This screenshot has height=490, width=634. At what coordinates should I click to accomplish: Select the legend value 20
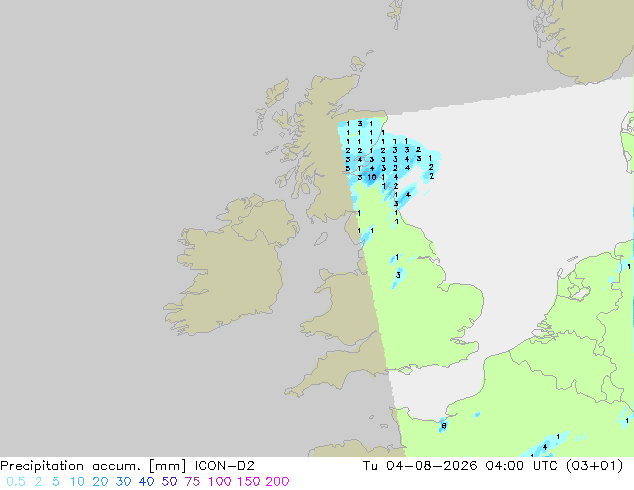pyautogui.click(x=100, y=482)
